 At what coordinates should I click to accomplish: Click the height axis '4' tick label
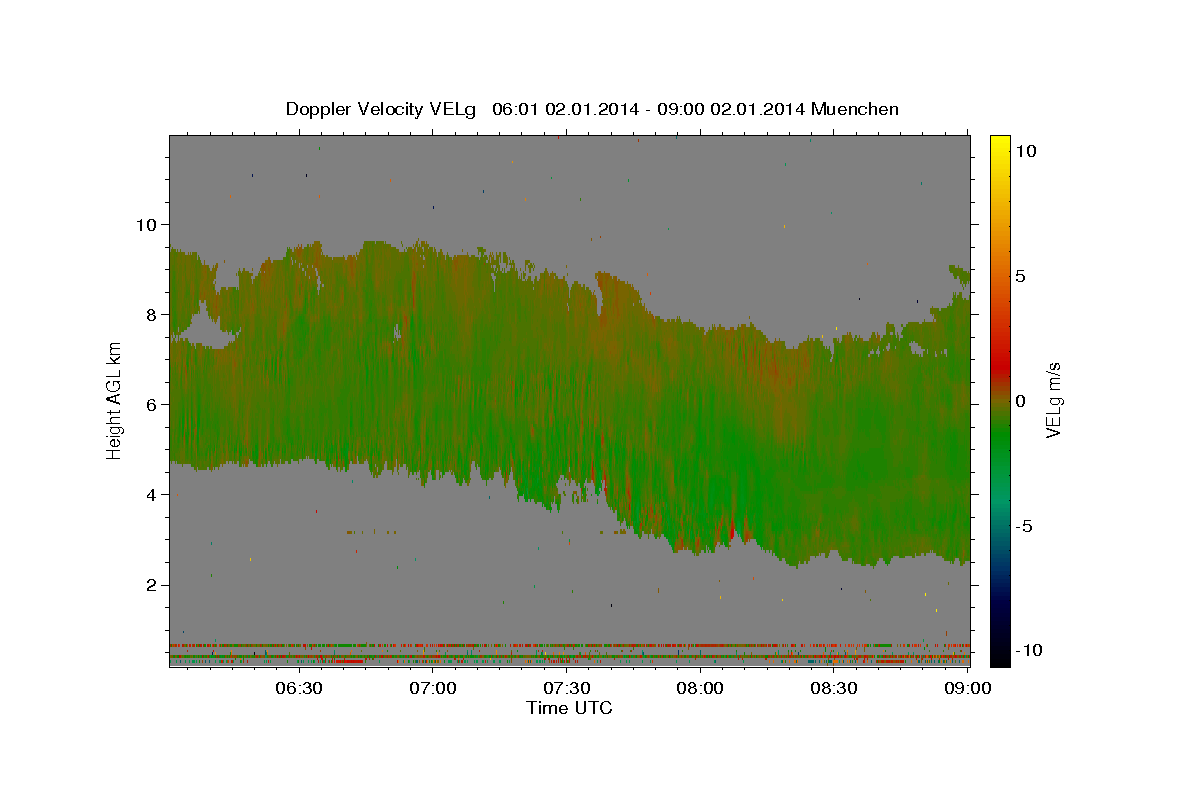152,494
